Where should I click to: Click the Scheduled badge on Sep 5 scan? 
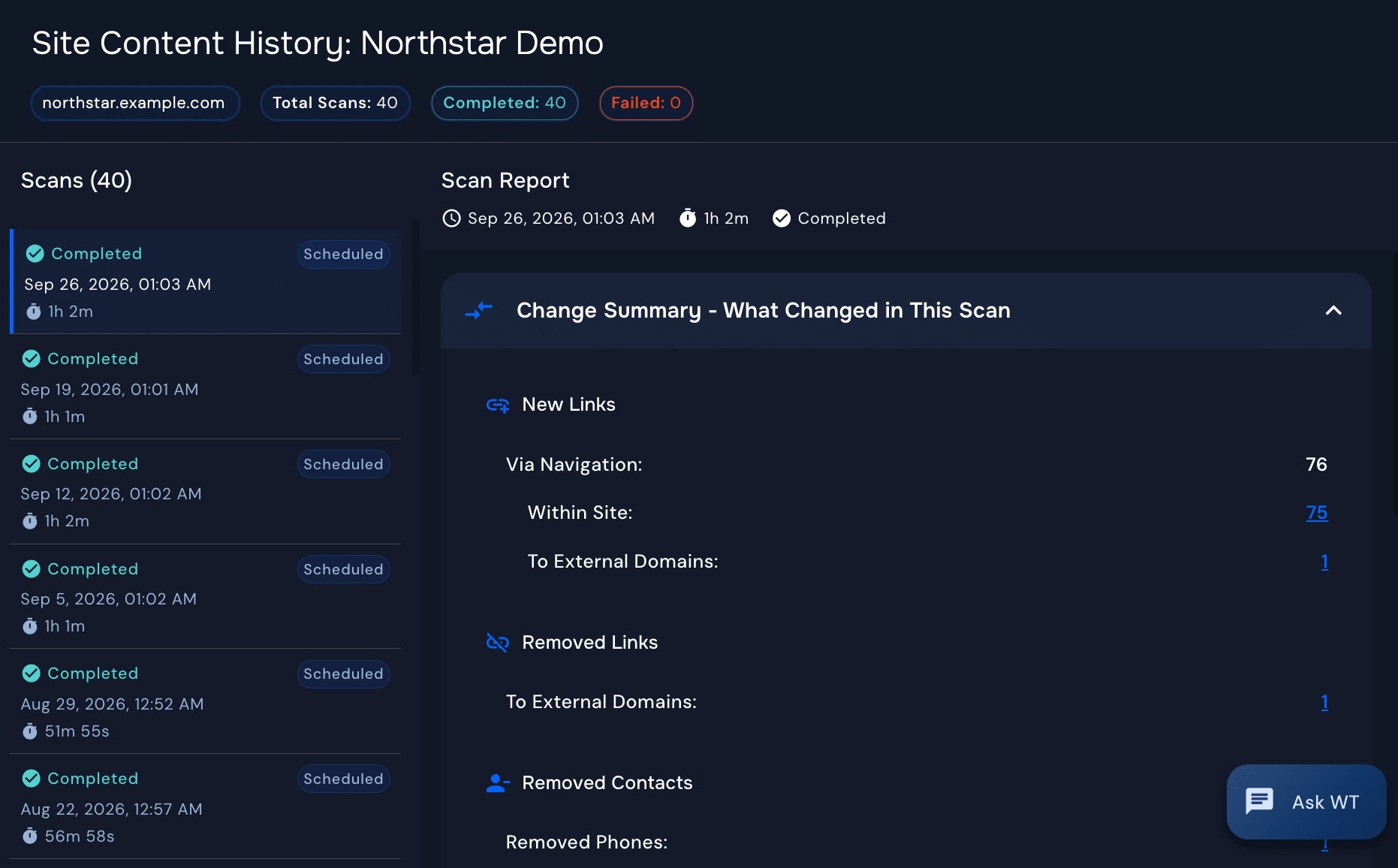[x=343, y=570]
